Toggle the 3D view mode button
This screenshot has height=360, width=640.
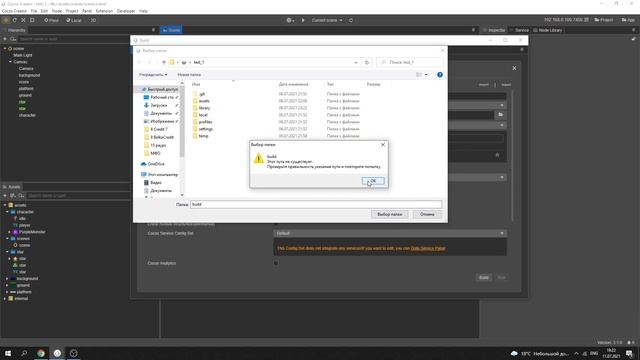pyautogui.click(x=93, y=20)
